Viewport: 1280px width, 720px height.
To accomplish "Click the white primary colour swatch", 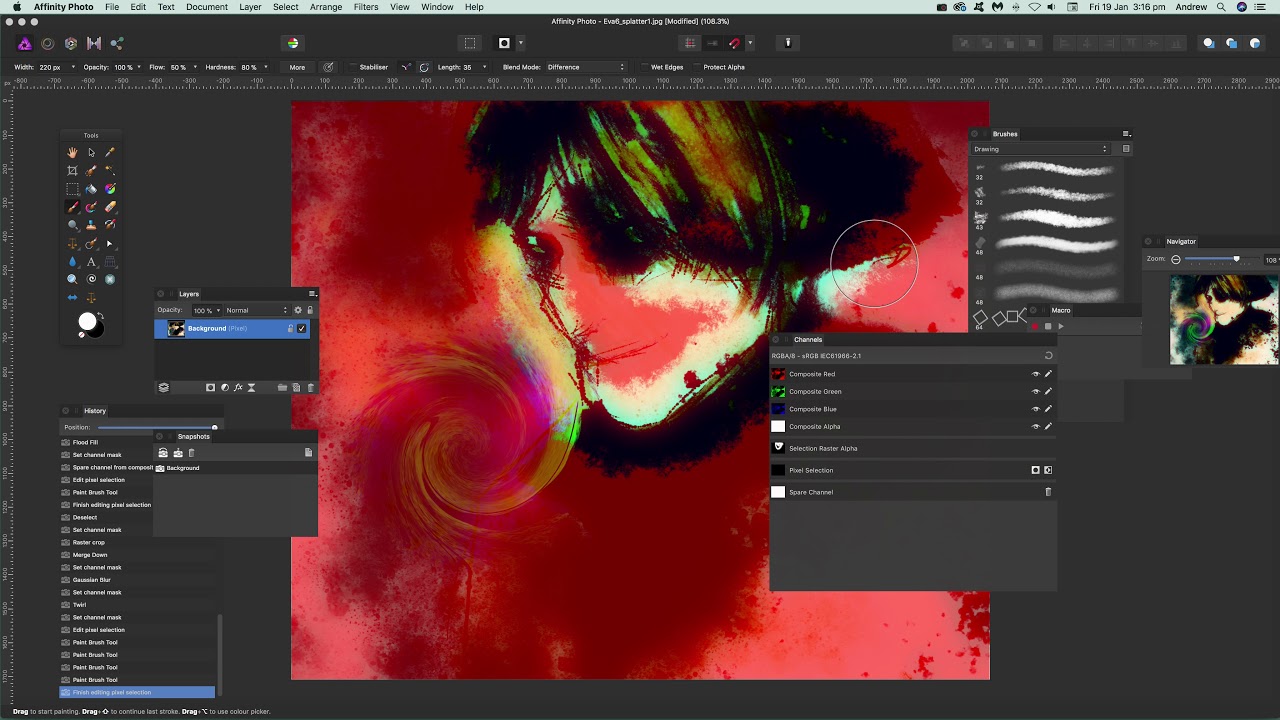I will click(88, 321).
